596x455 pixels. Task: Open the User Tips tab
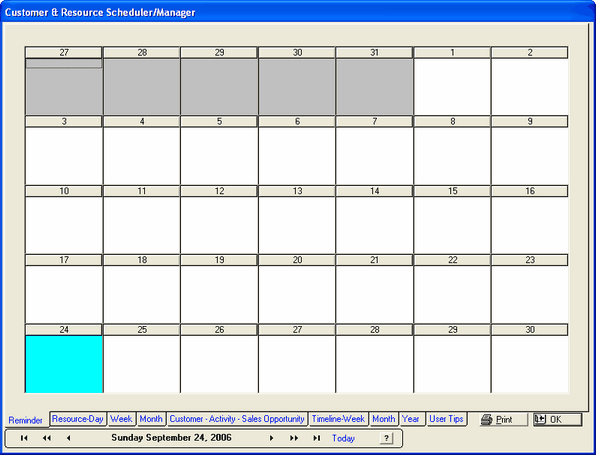coord(446,419)
